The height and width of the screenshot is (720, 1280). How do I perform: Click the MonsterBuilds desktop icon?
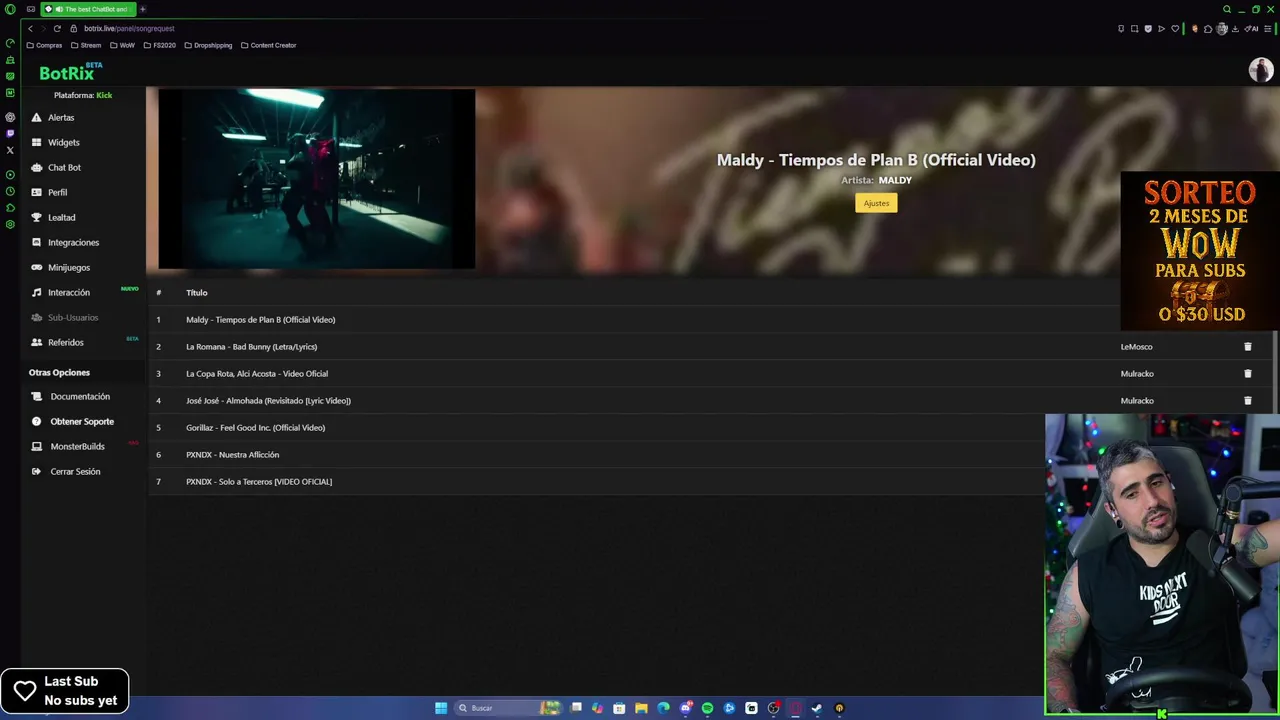pos(37,447)
